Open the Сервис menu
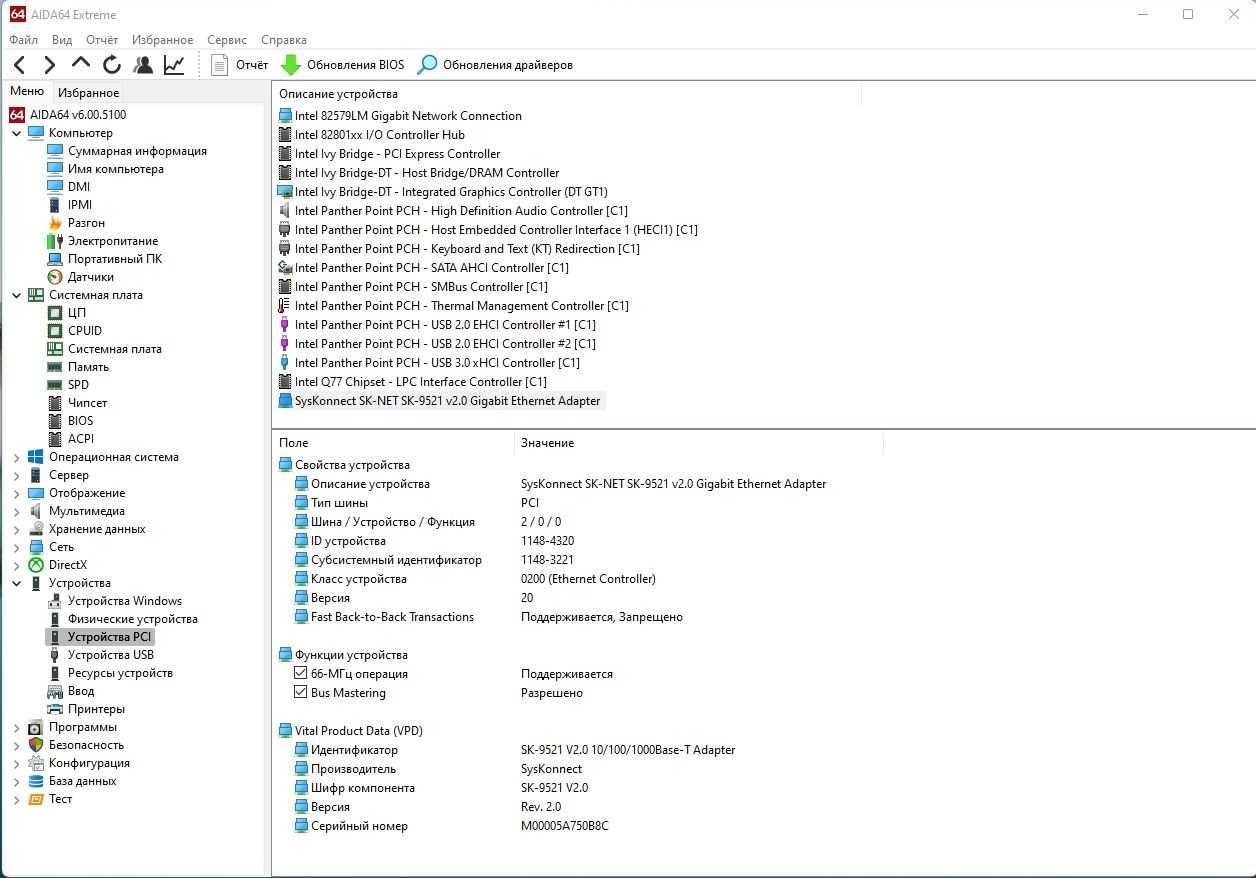The width and height of the screenshot is (1256, 878). pos(227,40)
